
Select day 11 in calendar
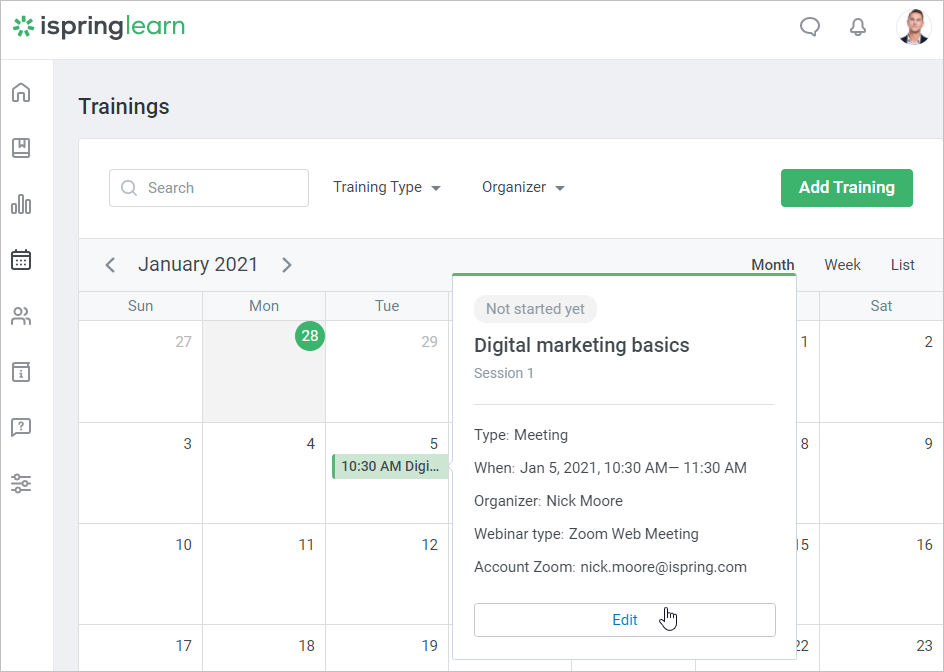coord(306,545)
